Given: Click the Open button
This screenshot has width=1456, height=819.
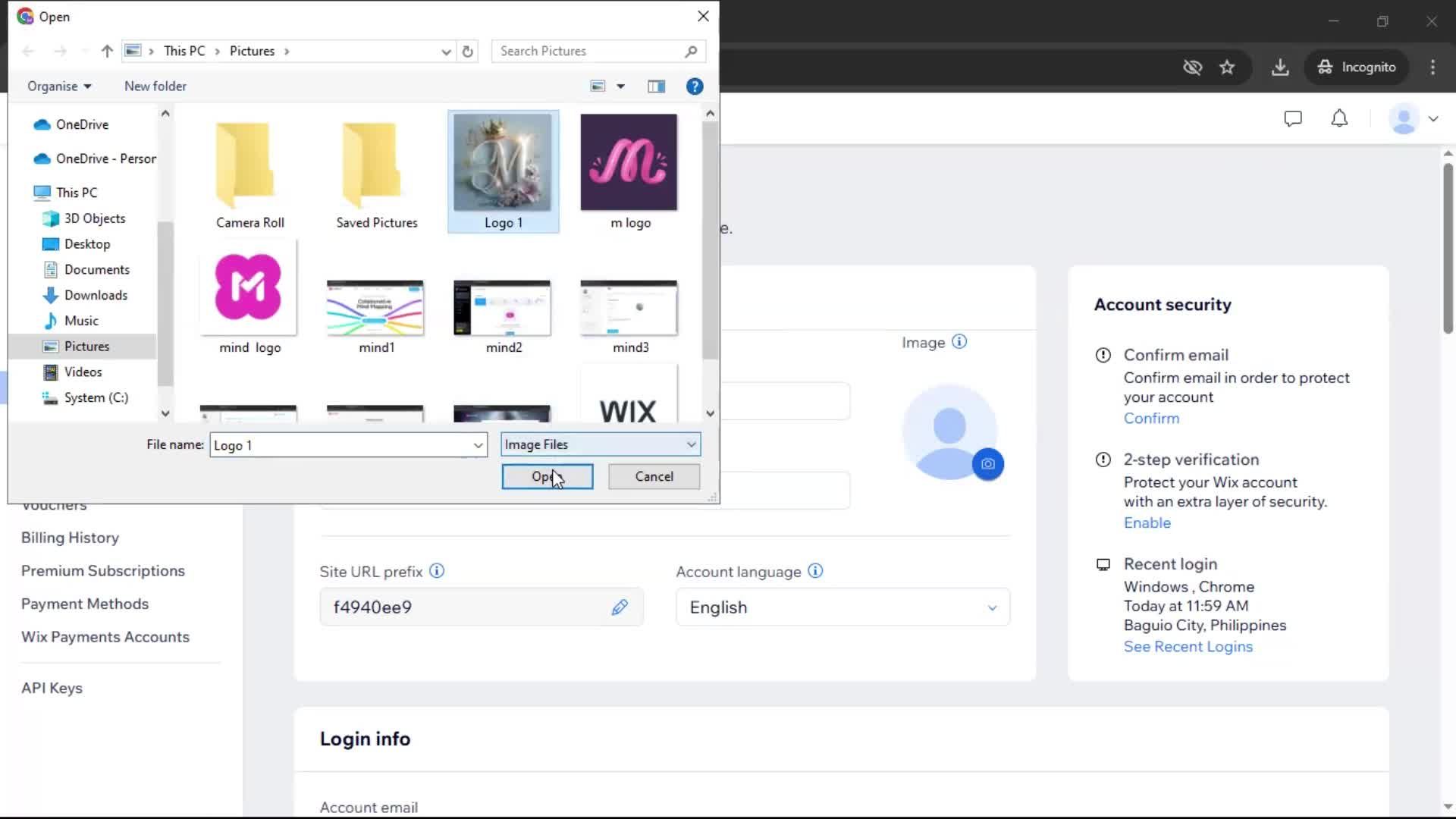Looking at the screenshot, I should (x=548, y=476).
